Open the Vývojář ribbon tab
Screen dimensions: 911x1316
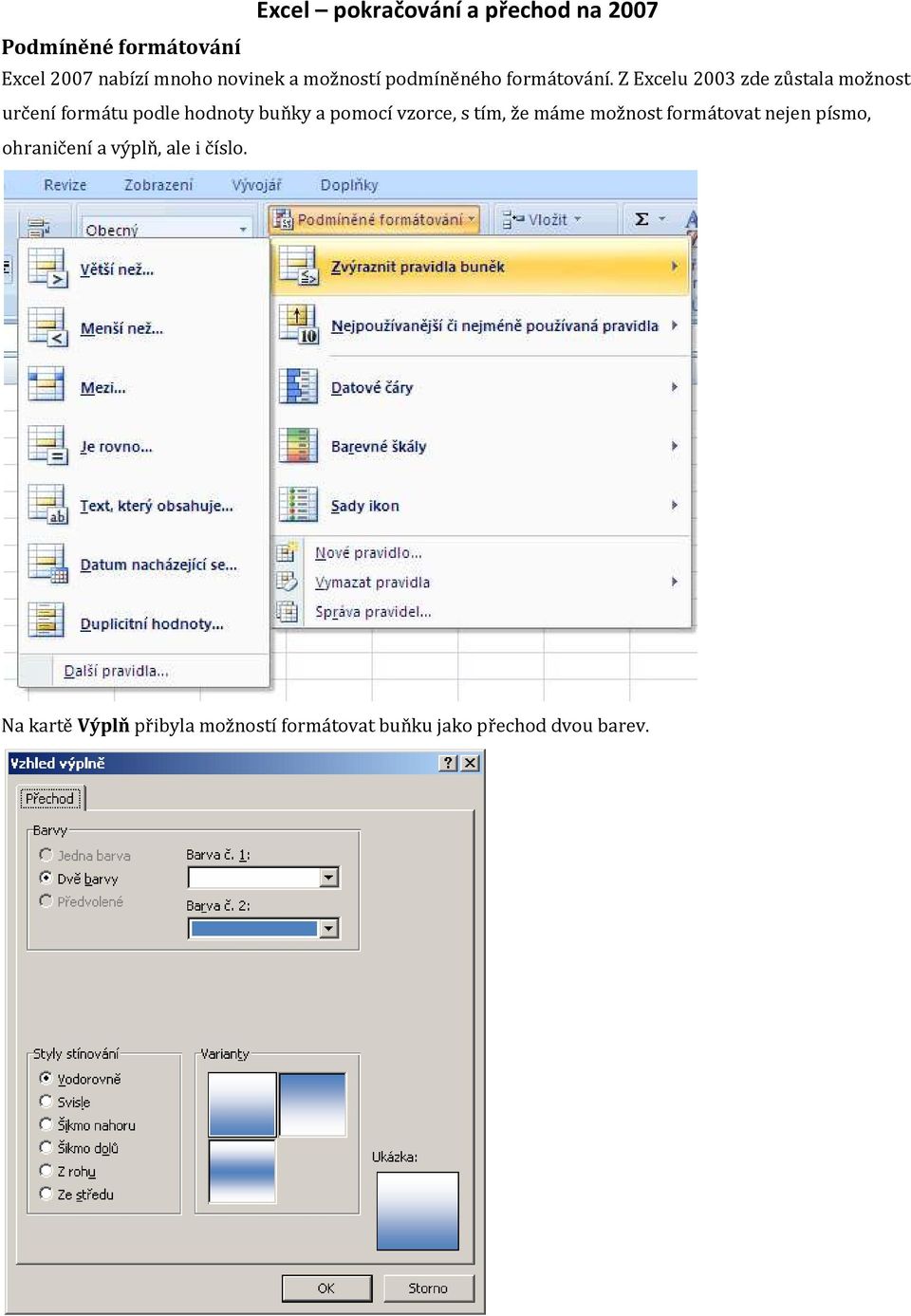tap(256, 185)
